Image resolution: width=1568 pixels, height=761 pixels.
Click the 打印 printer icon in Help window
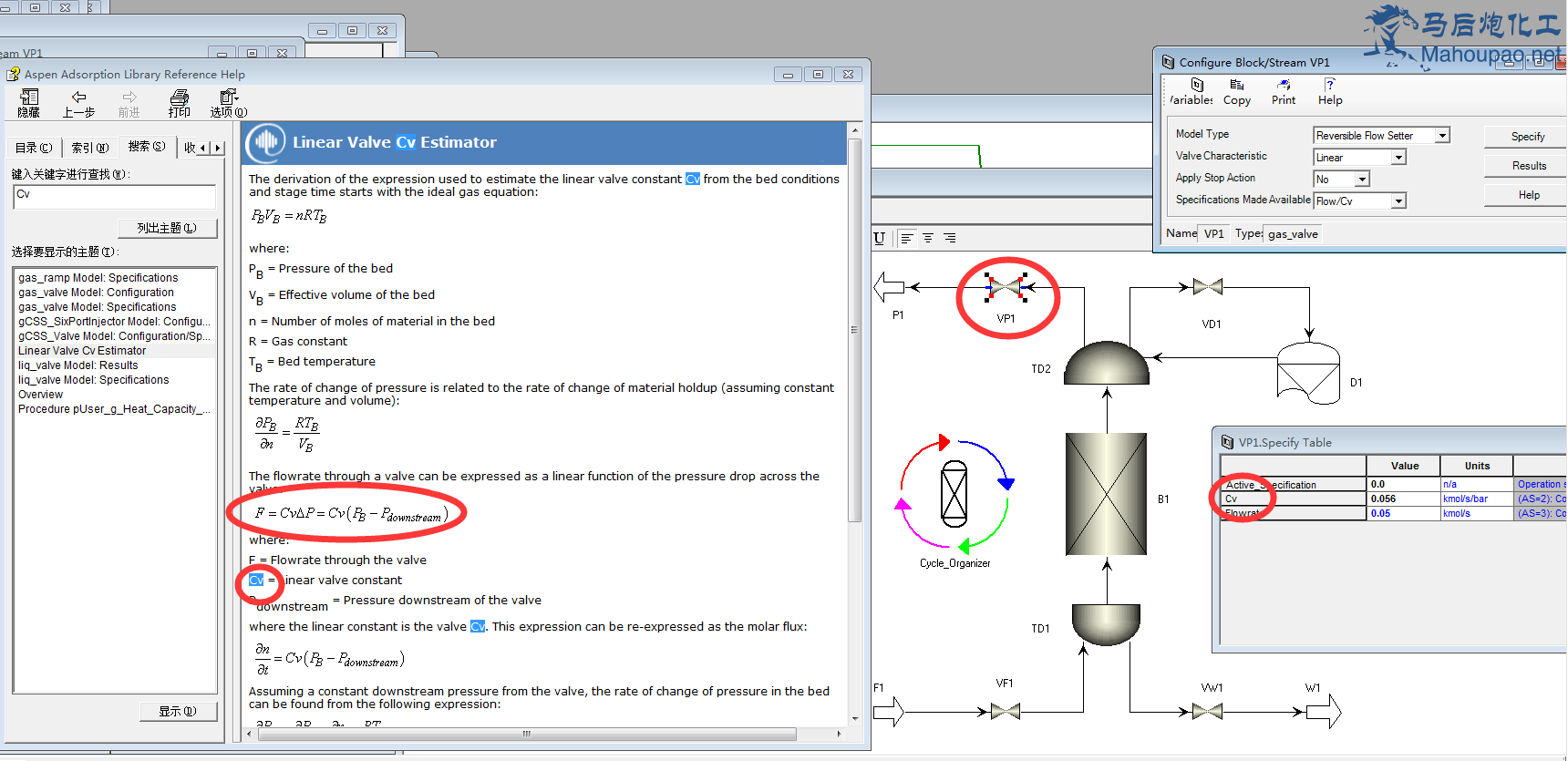coord(180,98)
